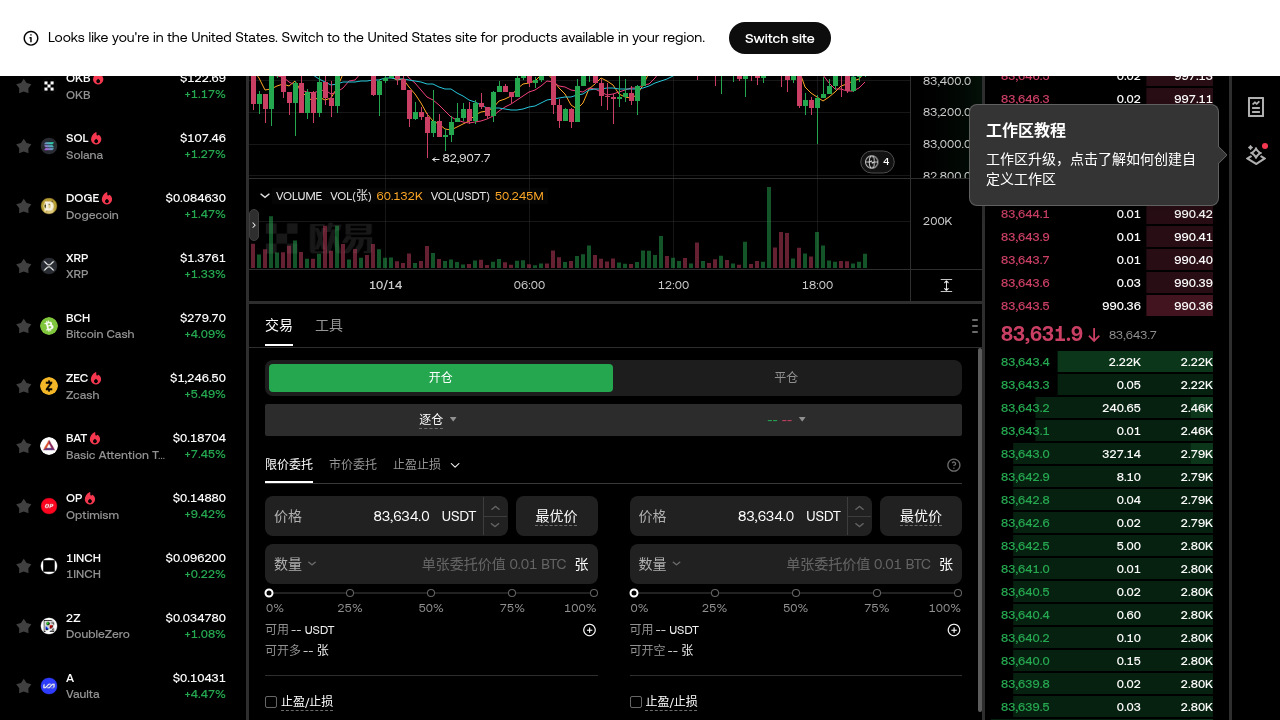Set short amount slider to 25%
The image size is (1280, 720).
[x=715, y=593]
